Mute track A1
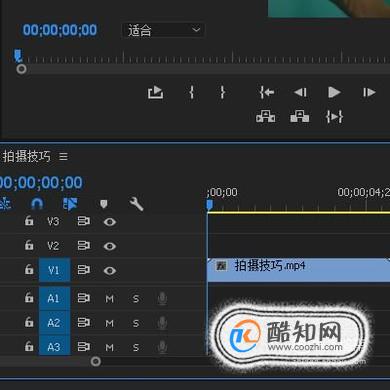 (109, 299)
